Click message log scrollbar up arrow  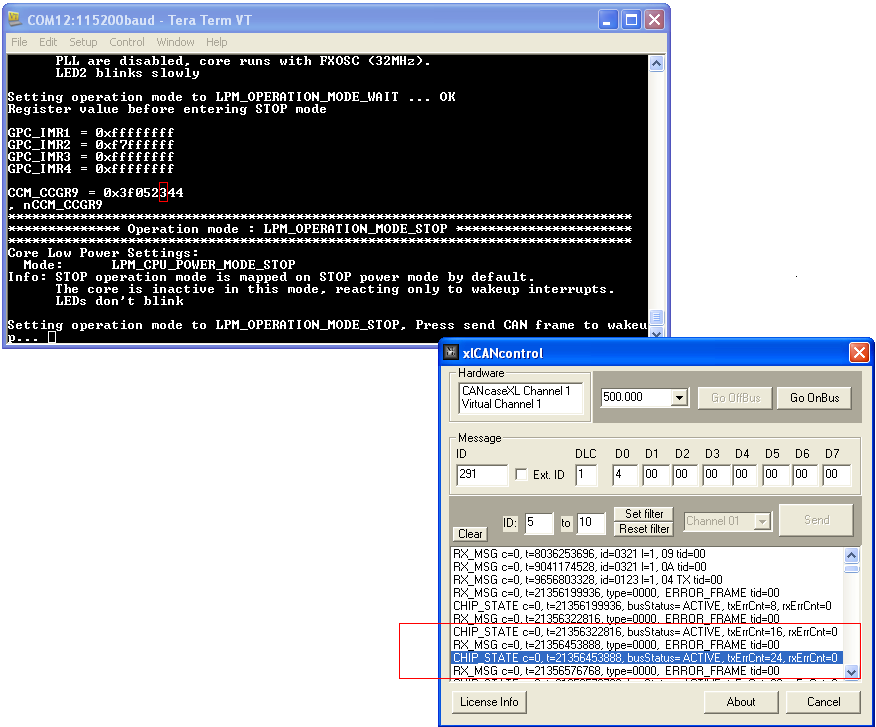851,555
